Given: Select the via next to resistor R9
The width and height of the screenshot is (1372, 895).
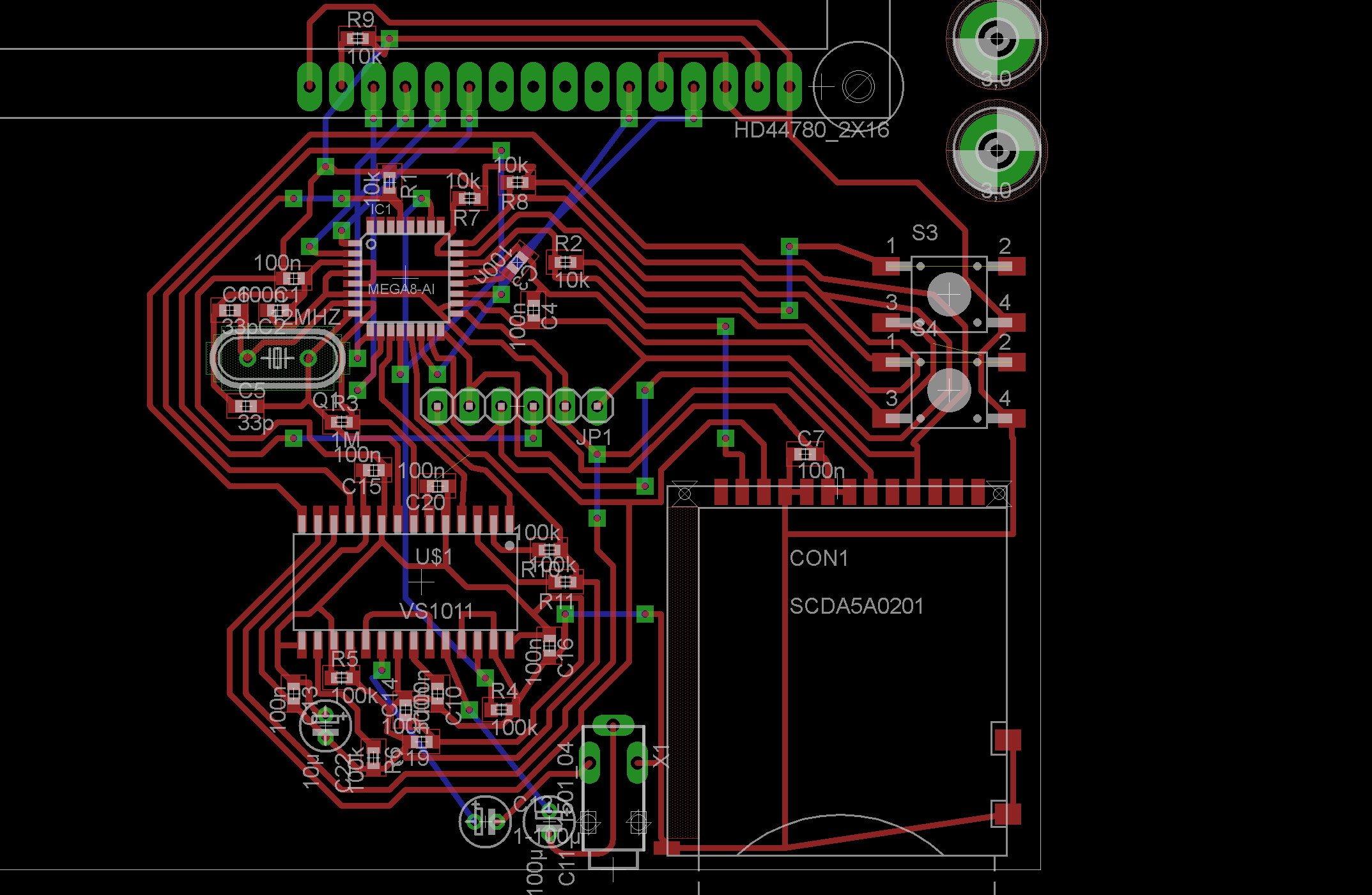Looking at the screenshot, I should click(389, 38).
